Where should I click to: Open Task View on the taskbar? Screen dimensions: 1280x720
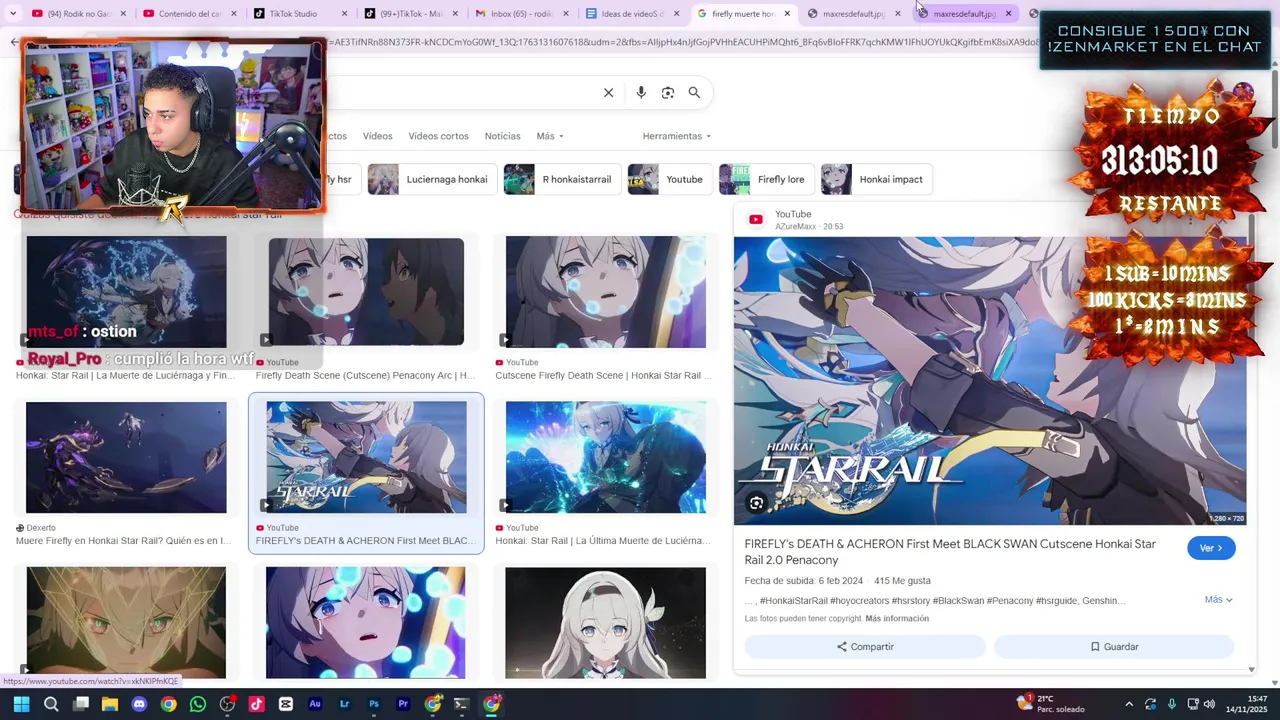(81, 704)
